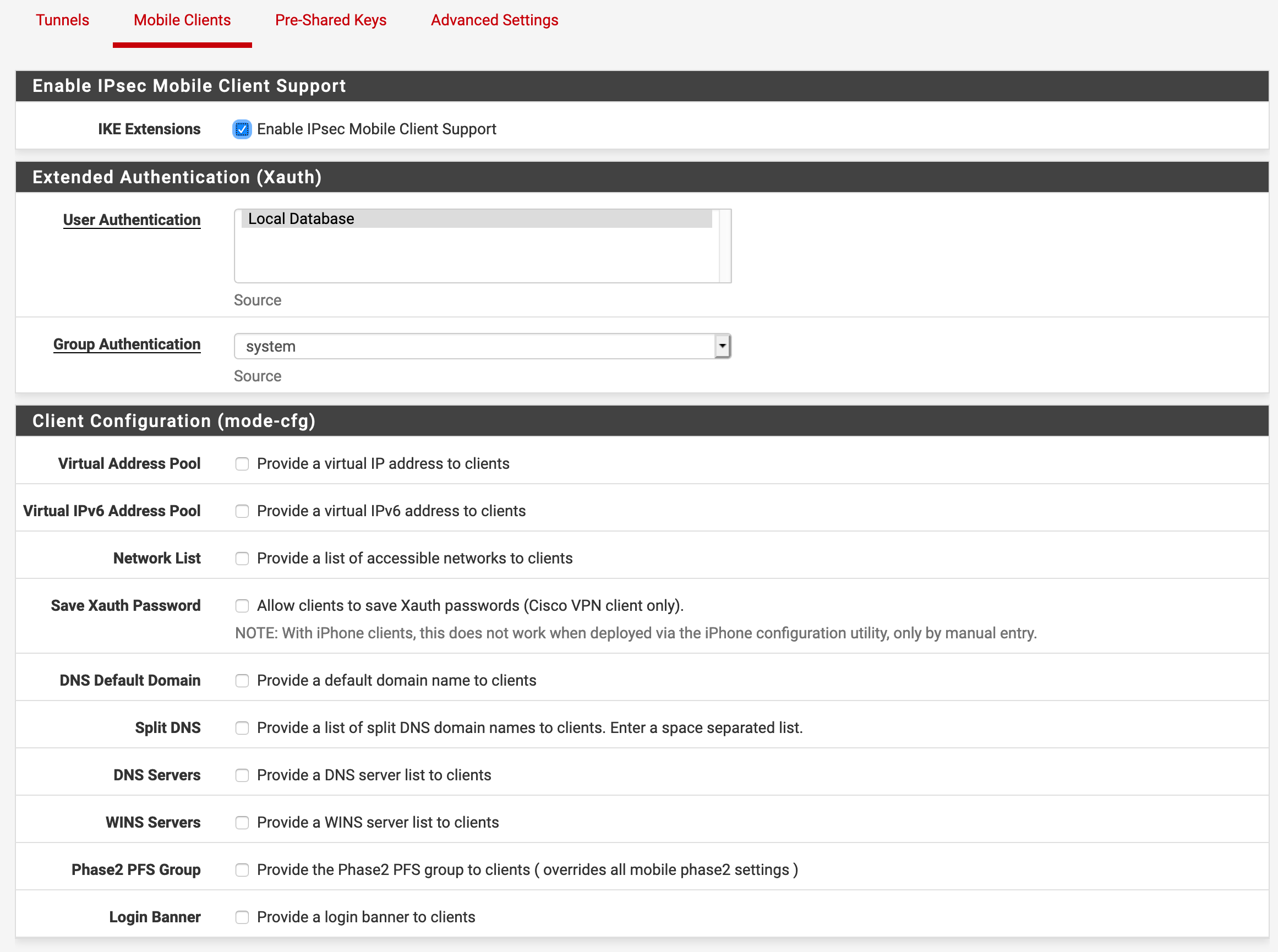Click the Login Banner label
This screenshot has width=1278, height=952.
coord(155,917)
